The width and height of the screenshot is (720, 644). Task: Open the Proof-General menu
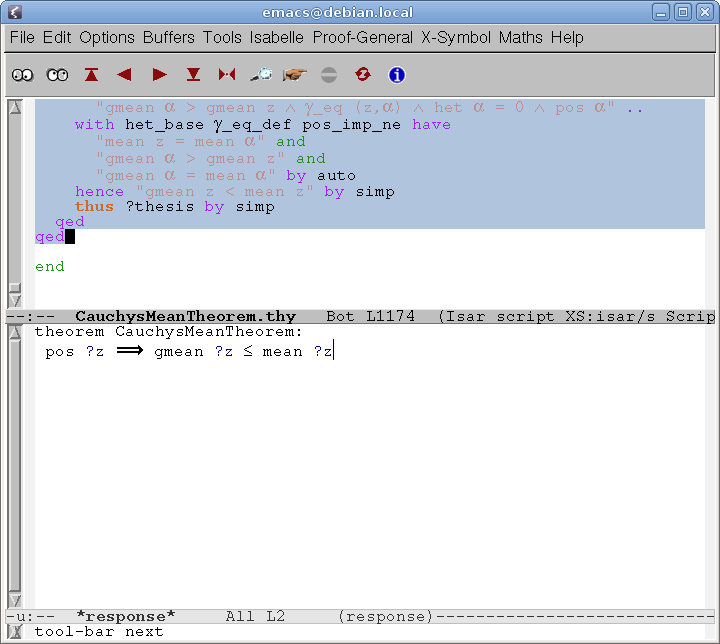(362, 37)
